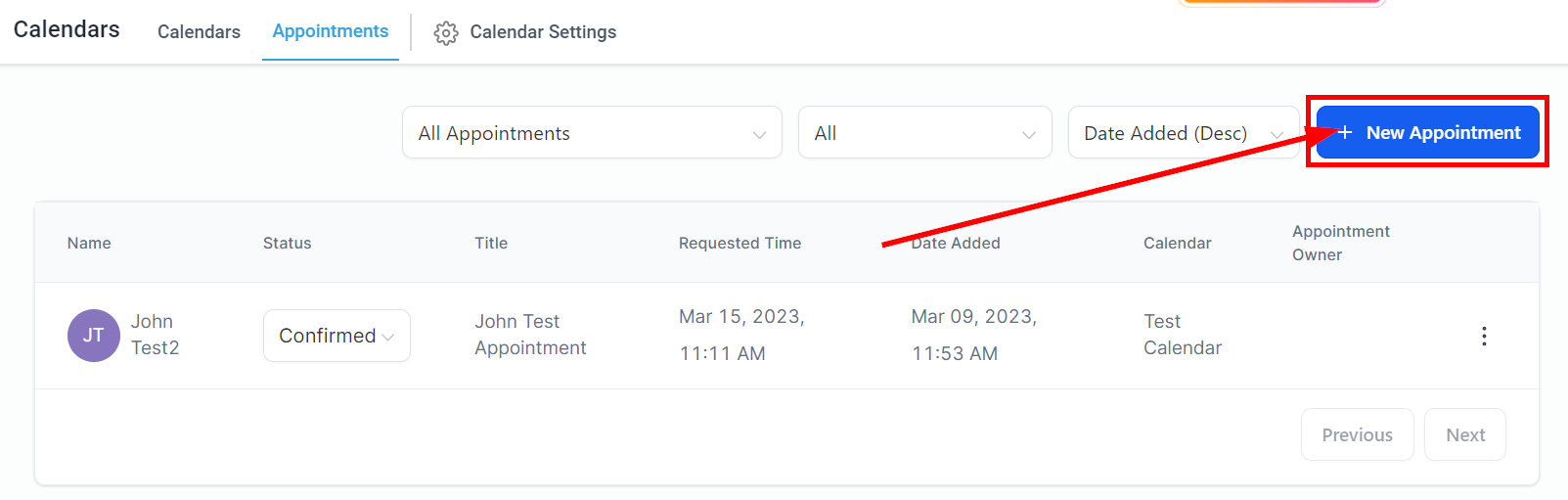
Task: Click the Status column header
Action: click(287, 243)
